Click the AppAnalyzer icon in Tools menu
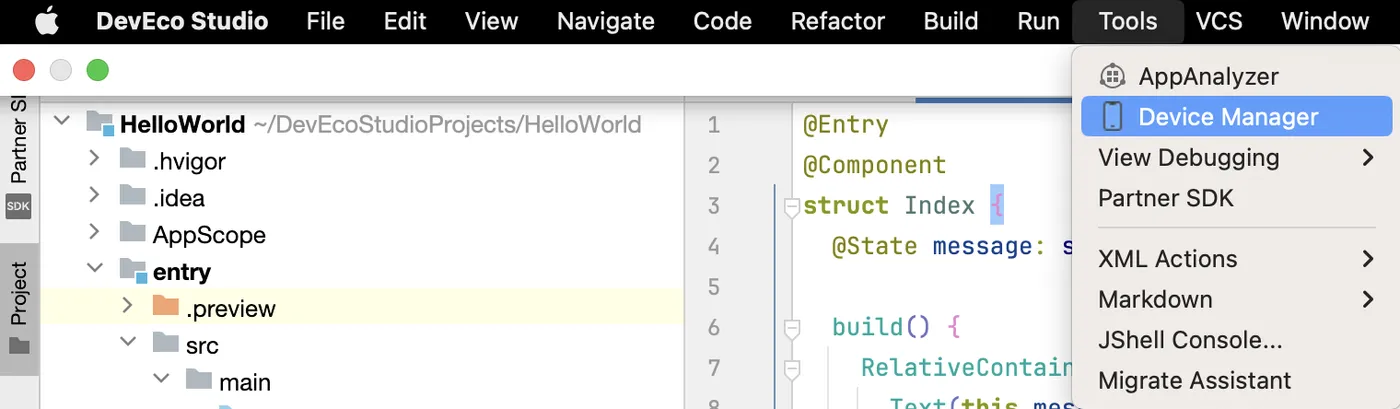This screenshot has height=409, width=1400. pos(1112,76)
